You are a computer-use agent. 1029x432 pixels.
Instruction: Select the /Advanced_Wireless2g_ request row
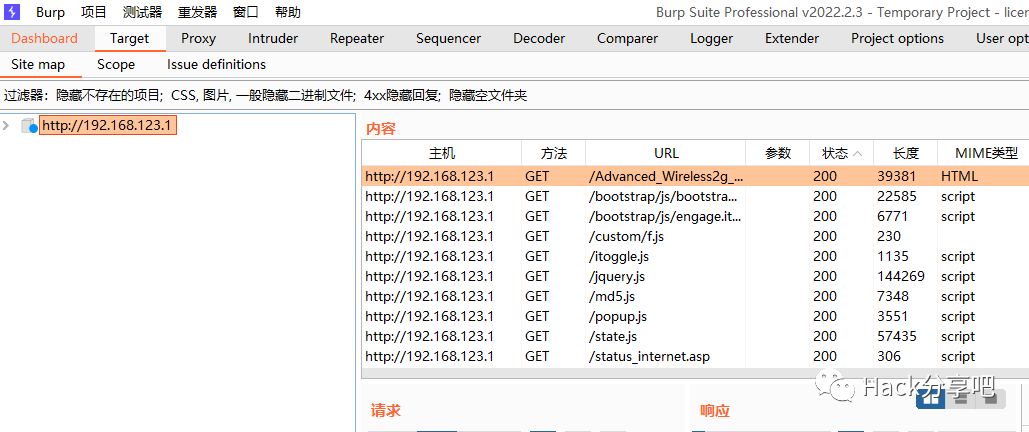point(695,176)
